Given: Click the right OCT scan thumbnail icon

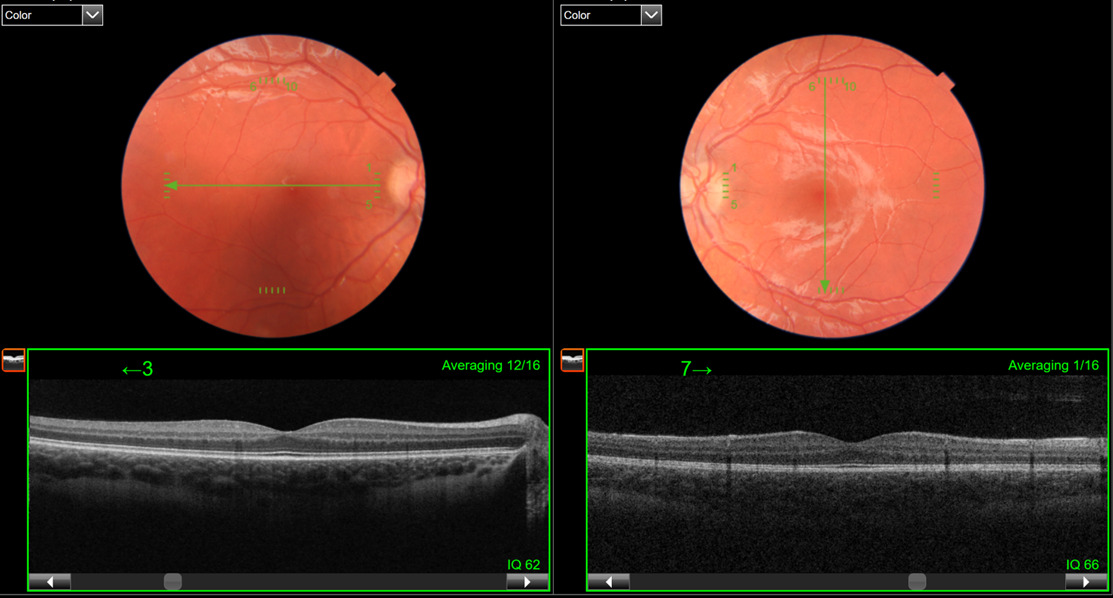Looking at the screenshot, I should click(572, 360).
